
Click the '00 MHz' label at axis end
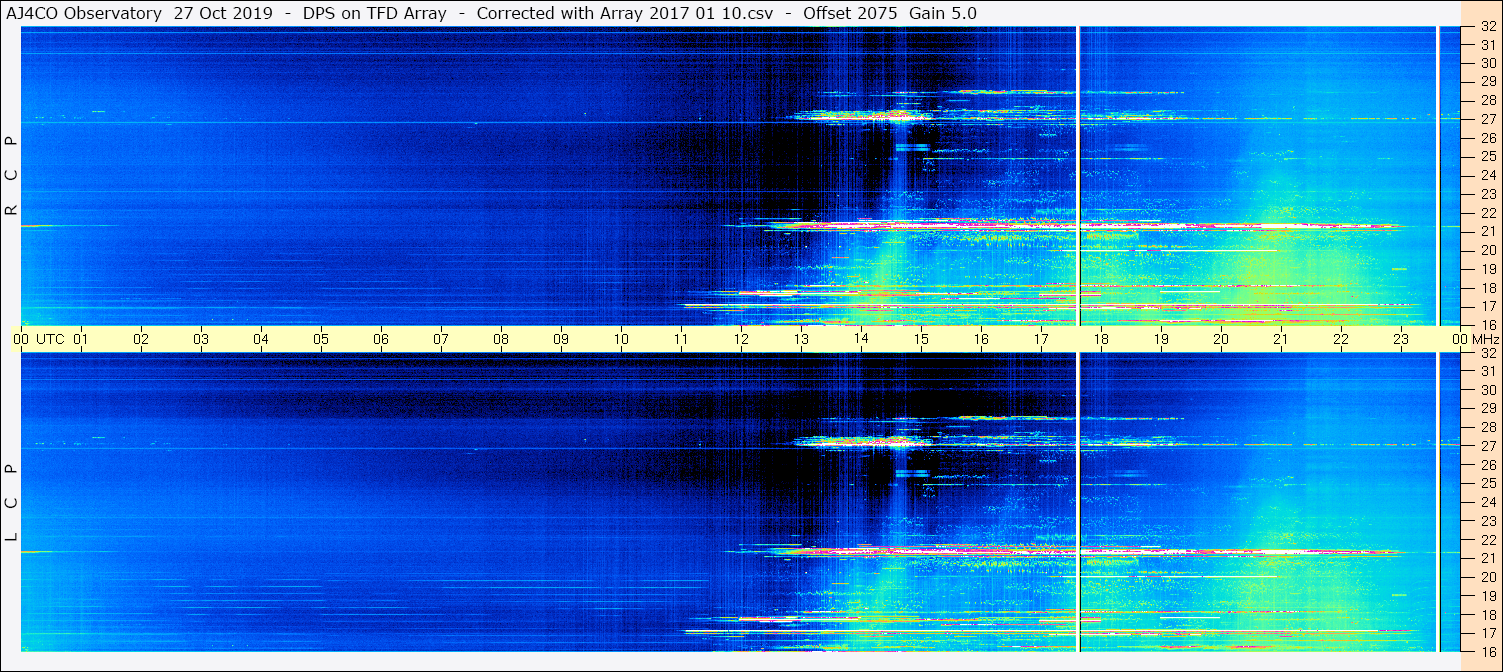pyautogui.click(x=1474, y=339)
